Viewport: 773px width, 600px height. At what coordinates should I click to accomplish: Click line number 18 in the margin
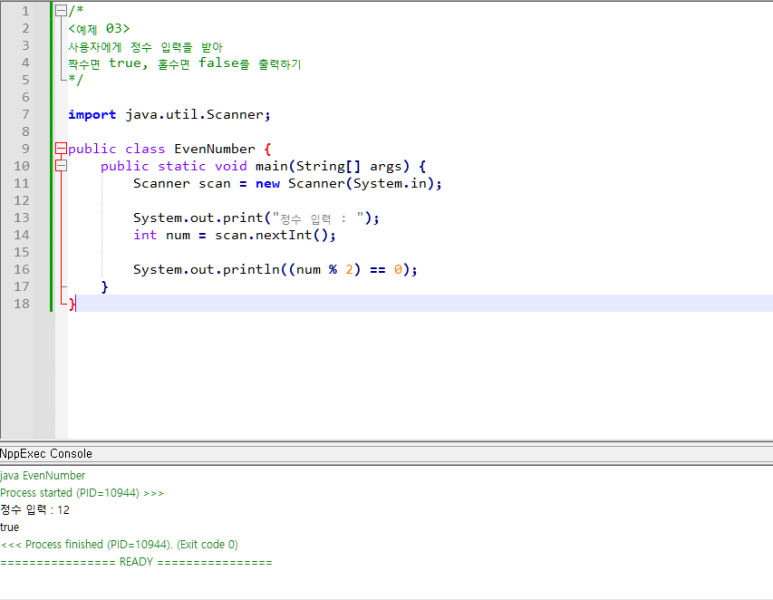pos(22,304)
